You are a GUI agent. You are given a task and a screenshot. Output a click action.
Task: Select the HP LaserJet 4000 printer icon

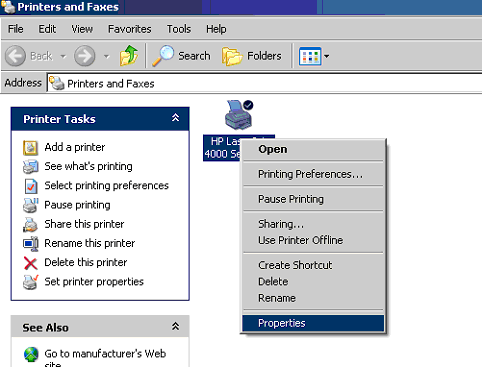point(239,115)
